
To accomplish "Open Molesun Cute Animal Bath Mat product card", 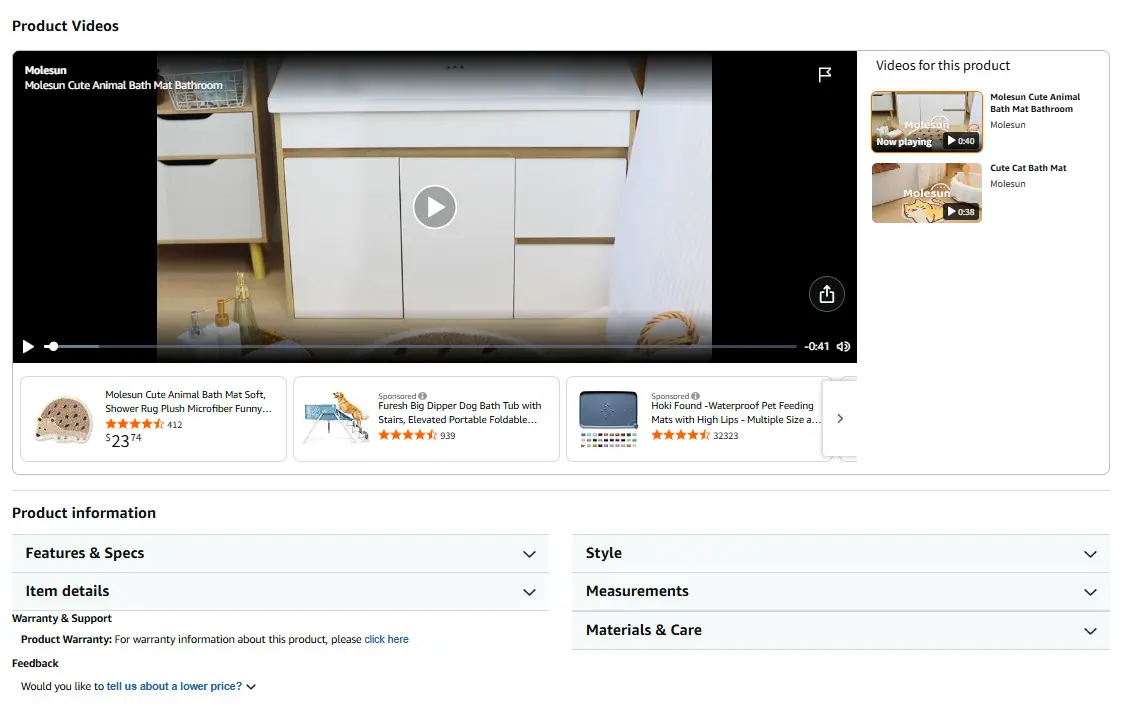I will pyautogui.click(x=154, y=418).
